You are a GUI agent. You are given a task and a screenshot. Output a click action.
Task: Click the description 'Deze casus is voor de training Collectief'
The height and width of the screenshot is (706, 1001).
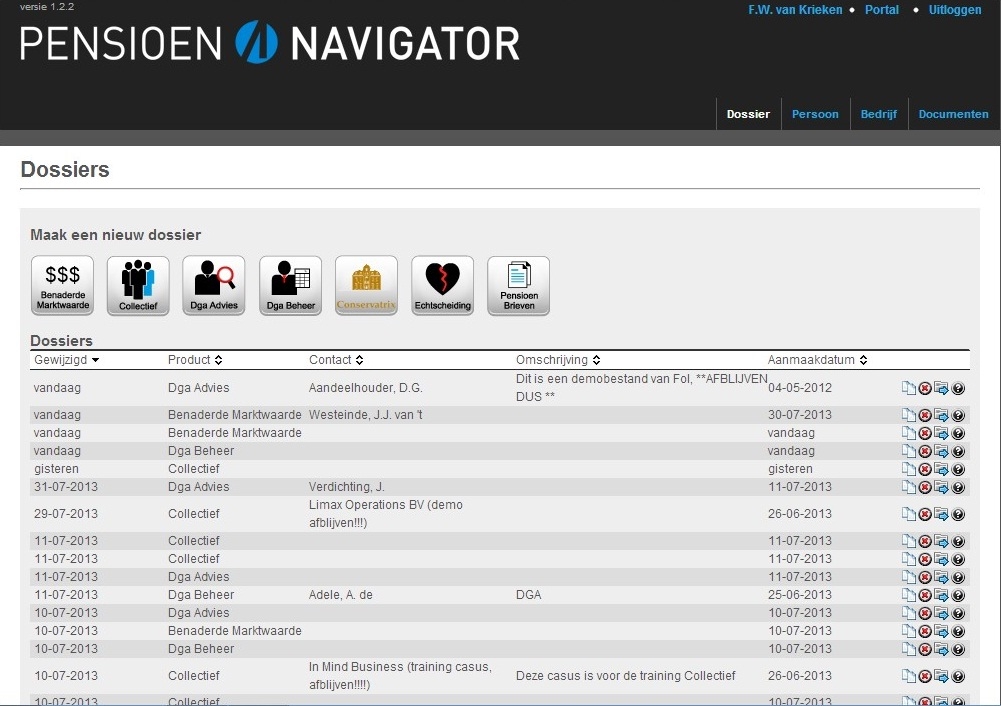(x=626, y=676)
